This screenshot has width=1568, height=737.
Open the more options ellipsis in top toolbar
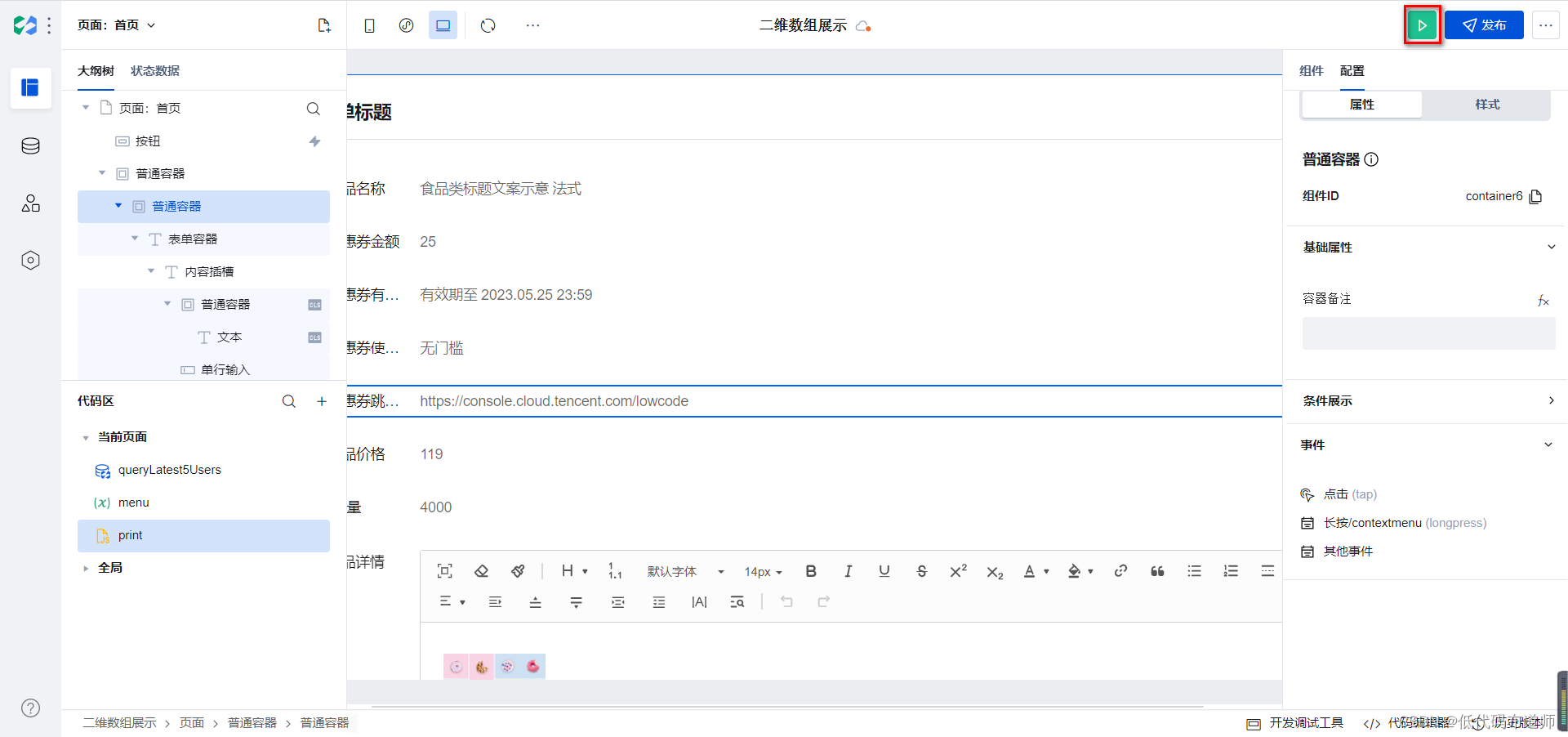click(x=532, y=25)
